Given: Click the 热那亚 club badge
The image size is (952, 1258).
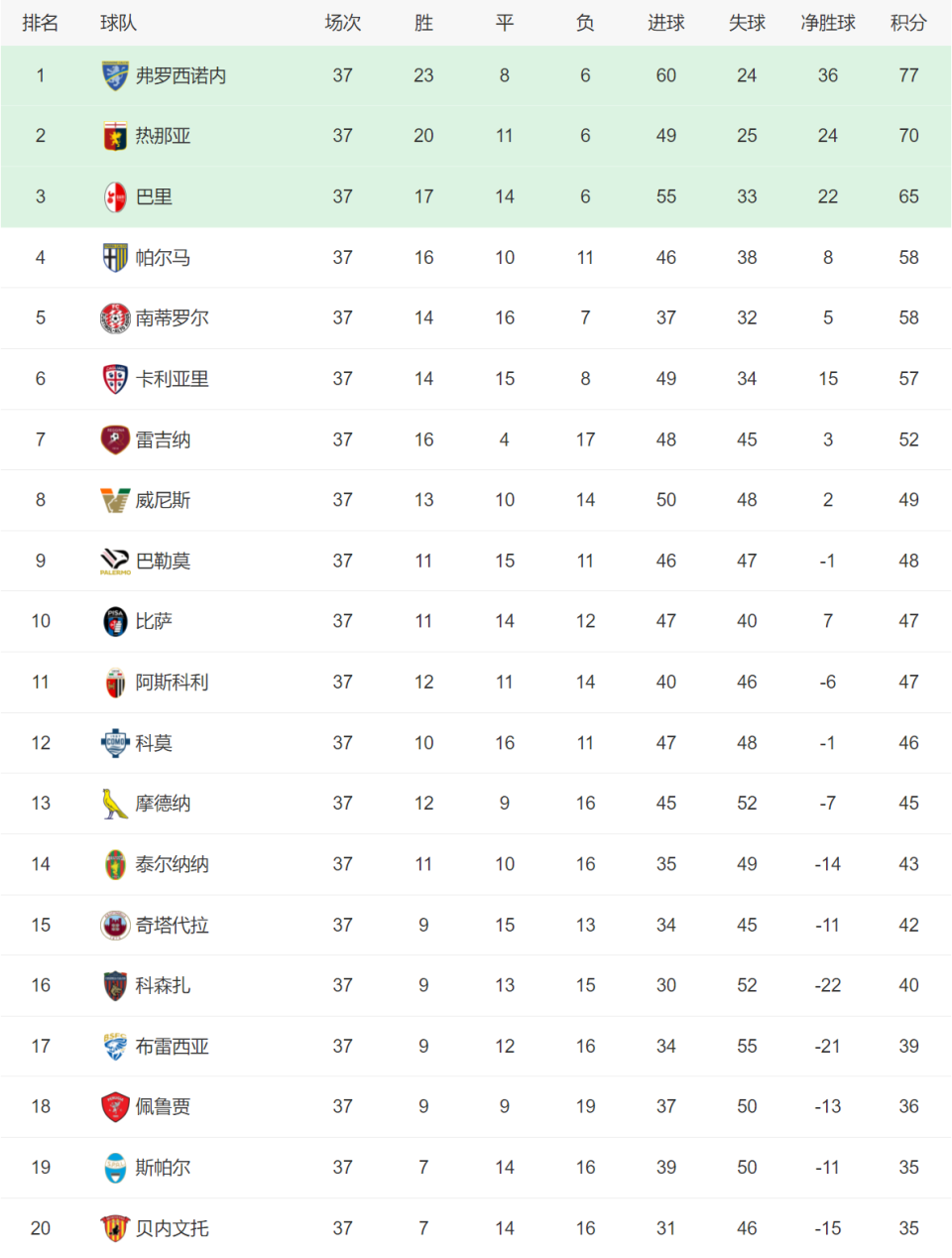Looking at the screenshot, I should pos(115,136).
